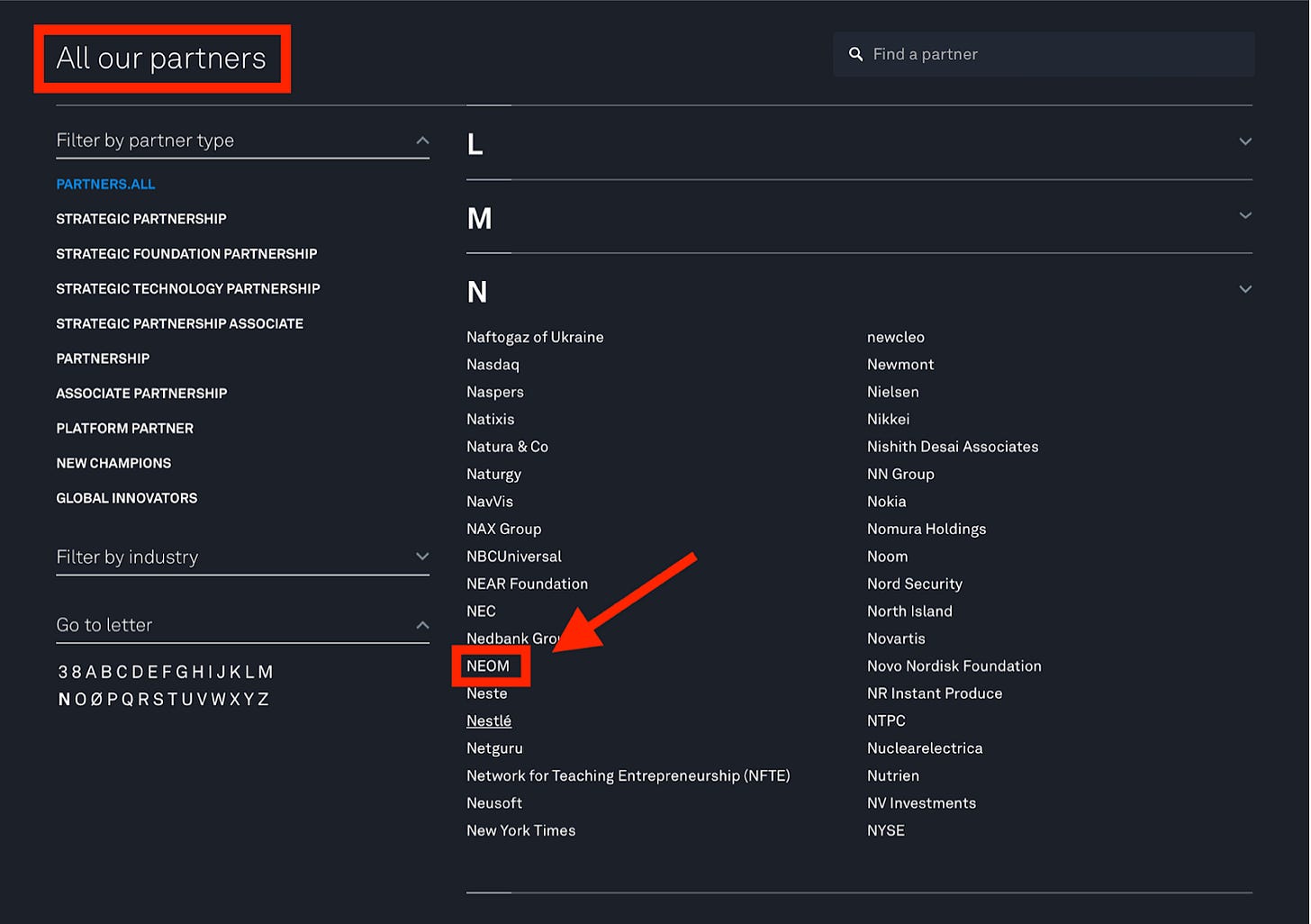Open the Nord Security link
This screenshot has height=924, width=1311.
point(915,584)
